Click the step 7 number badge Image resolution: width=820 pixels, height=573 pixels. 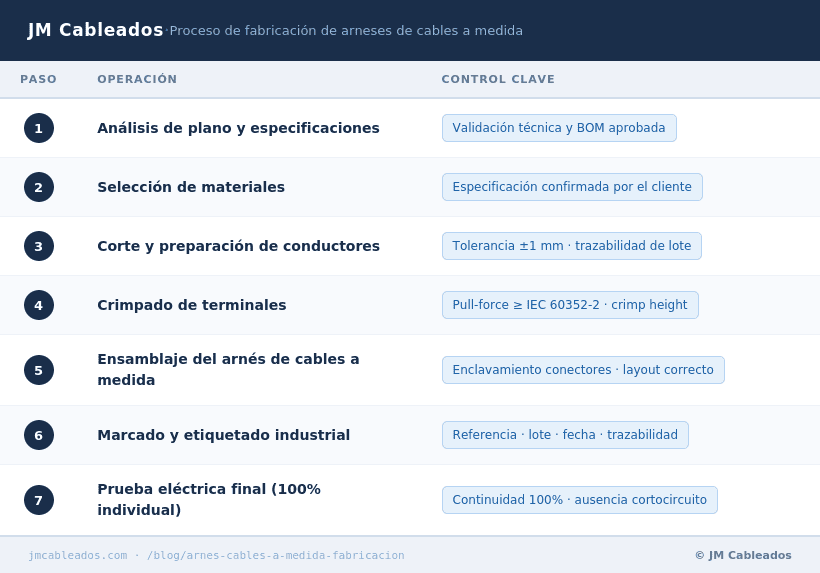click(x=39, y=500)
